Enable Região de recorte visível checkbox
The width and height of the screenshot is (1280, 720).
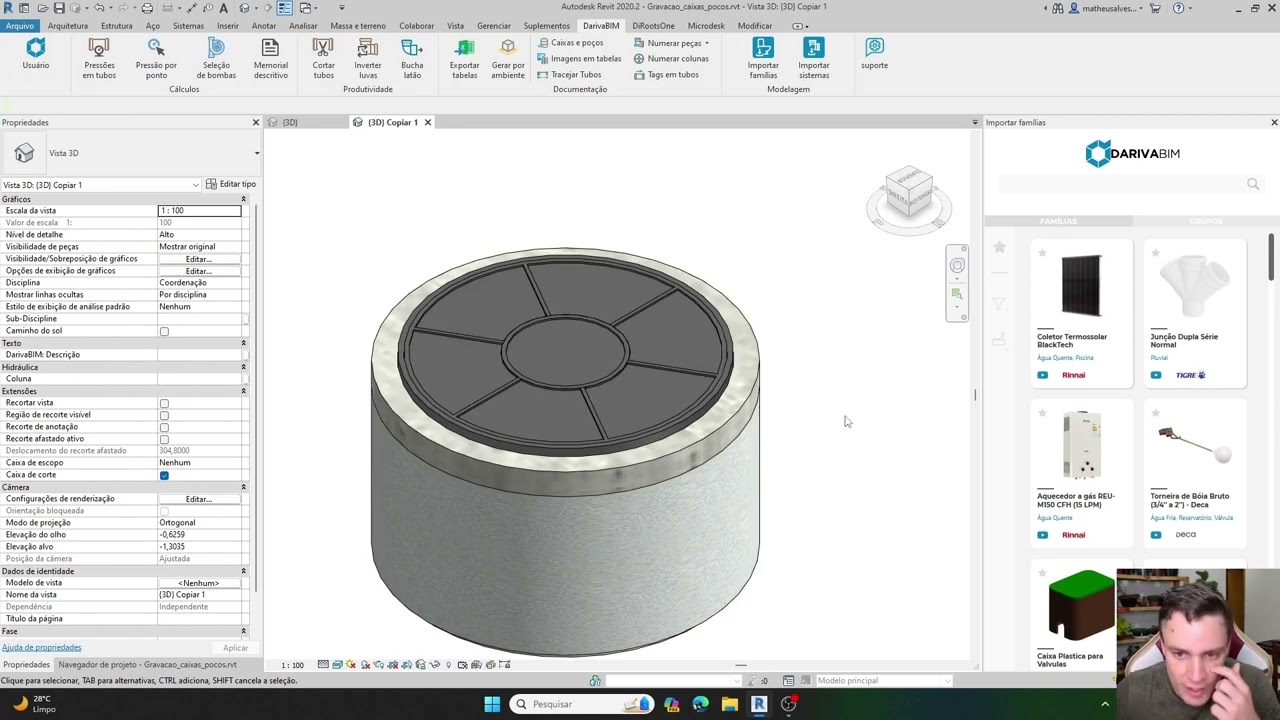(x=164, y=415)
